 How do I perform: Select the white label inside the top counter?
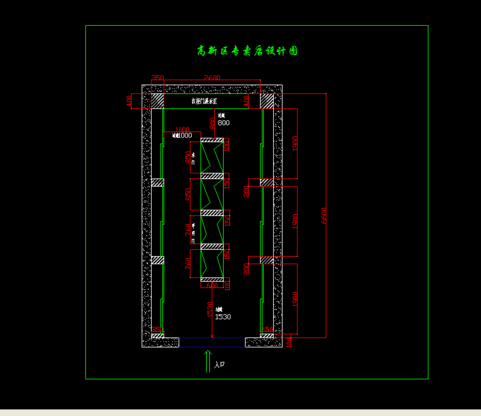pyautogui.click(x=204, y=101)
